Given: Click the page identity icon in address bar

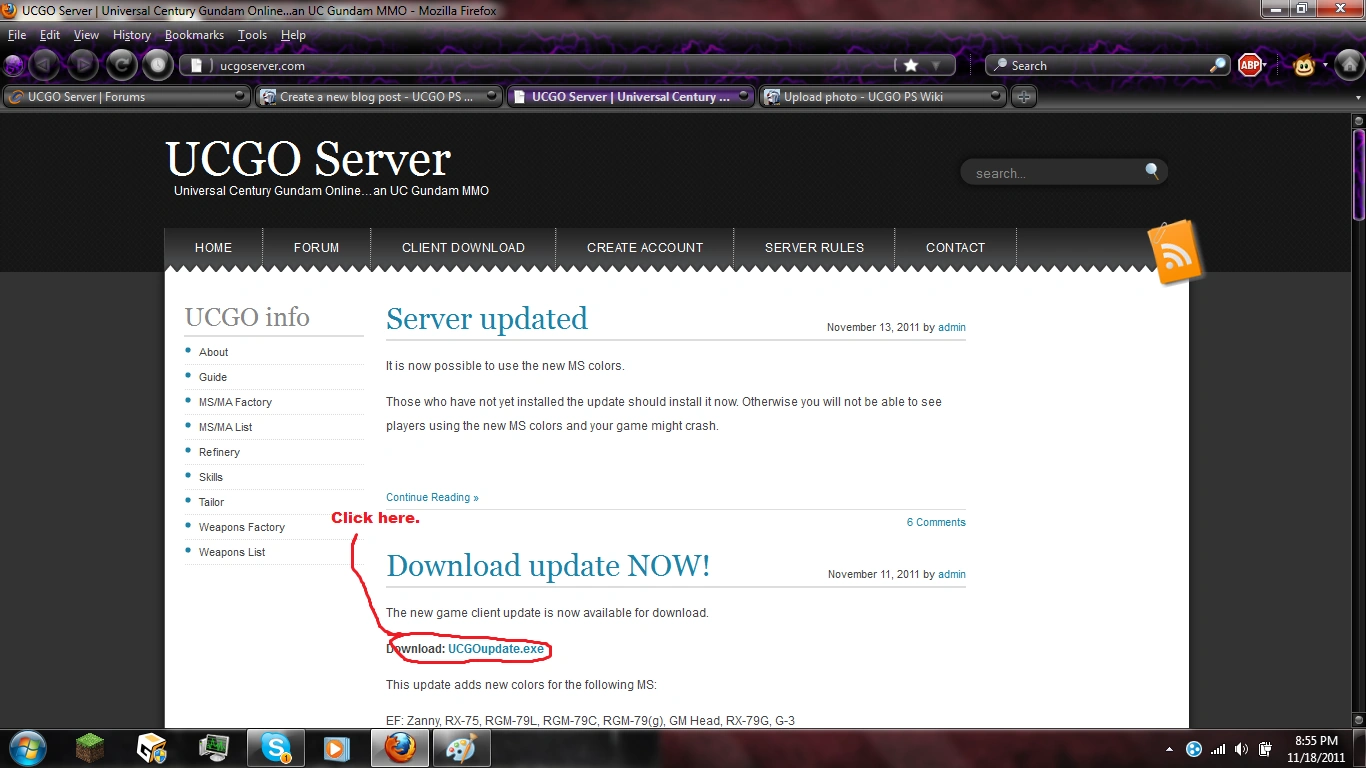Looking at the screenshot, I should point(197,66).
